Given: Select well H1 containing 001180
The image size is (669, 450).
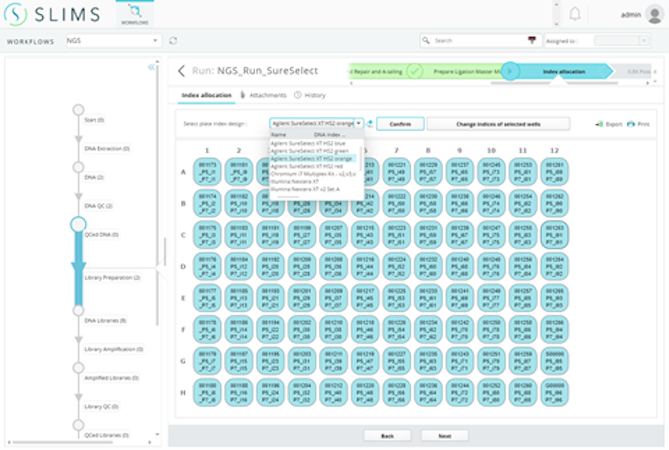Looking at the screenshot, I should point(207,392).
